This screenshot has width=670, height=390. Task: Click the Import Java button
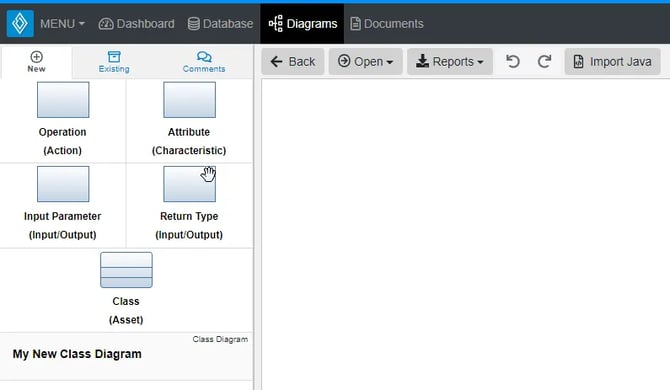612,62
